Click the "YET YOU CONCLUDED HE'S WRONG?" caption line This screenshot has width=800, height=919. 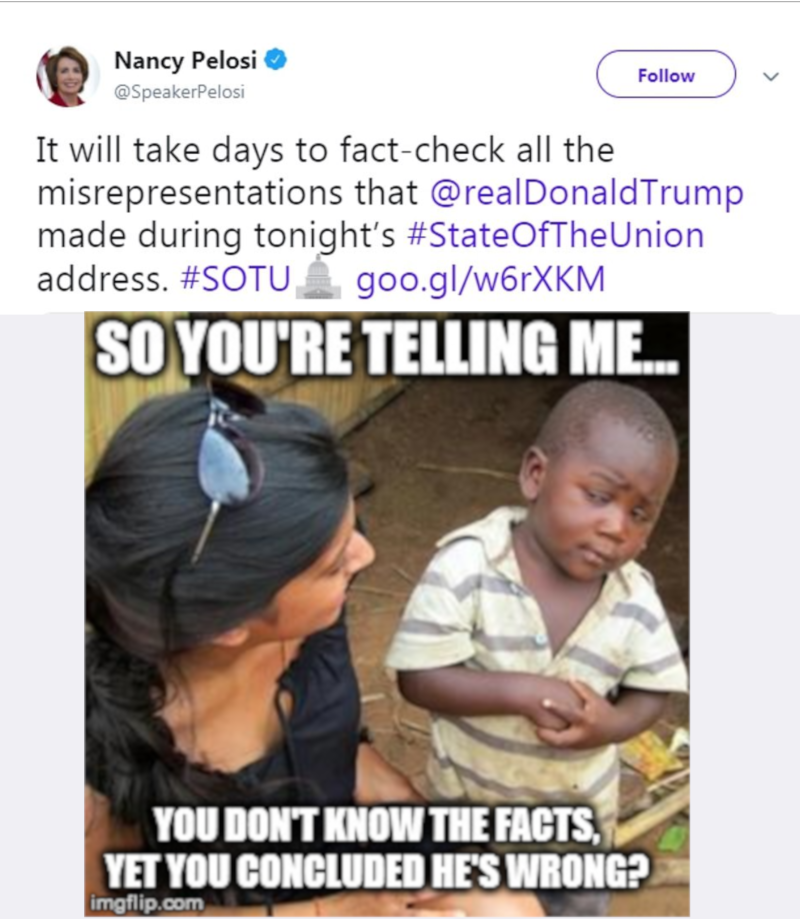(x=377, y=870)
